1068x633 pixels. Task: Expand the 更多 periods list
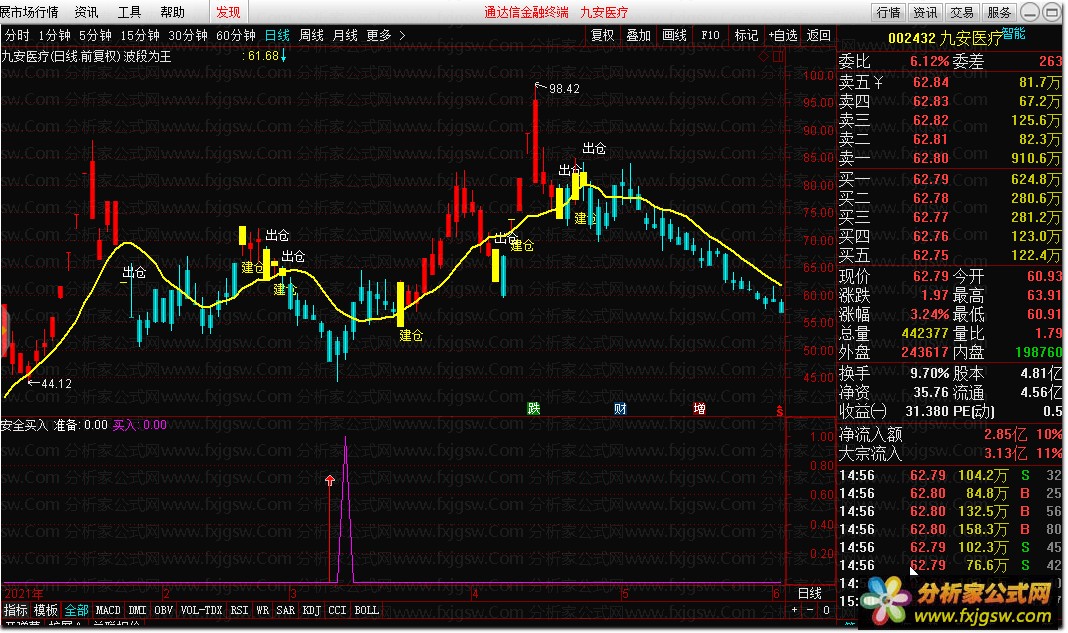[385, 35]
